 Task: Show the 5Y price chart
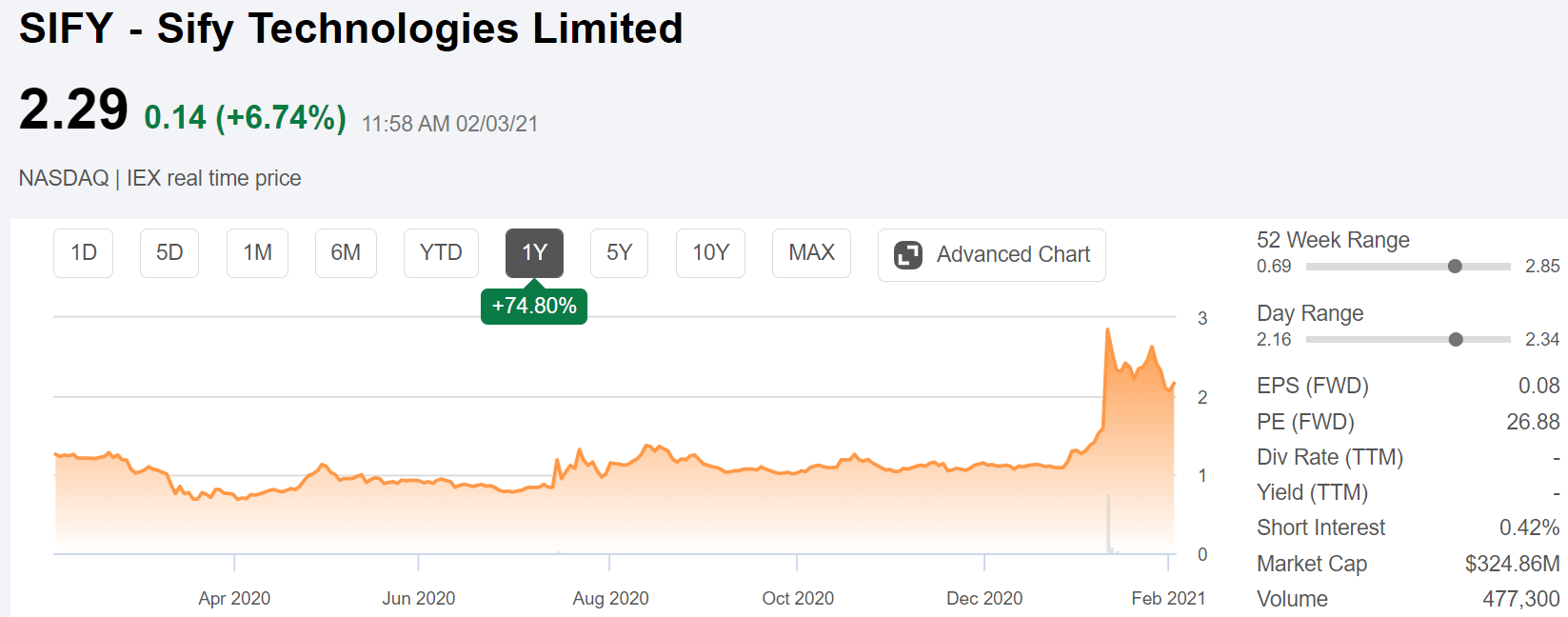click(x=619, y=253)
